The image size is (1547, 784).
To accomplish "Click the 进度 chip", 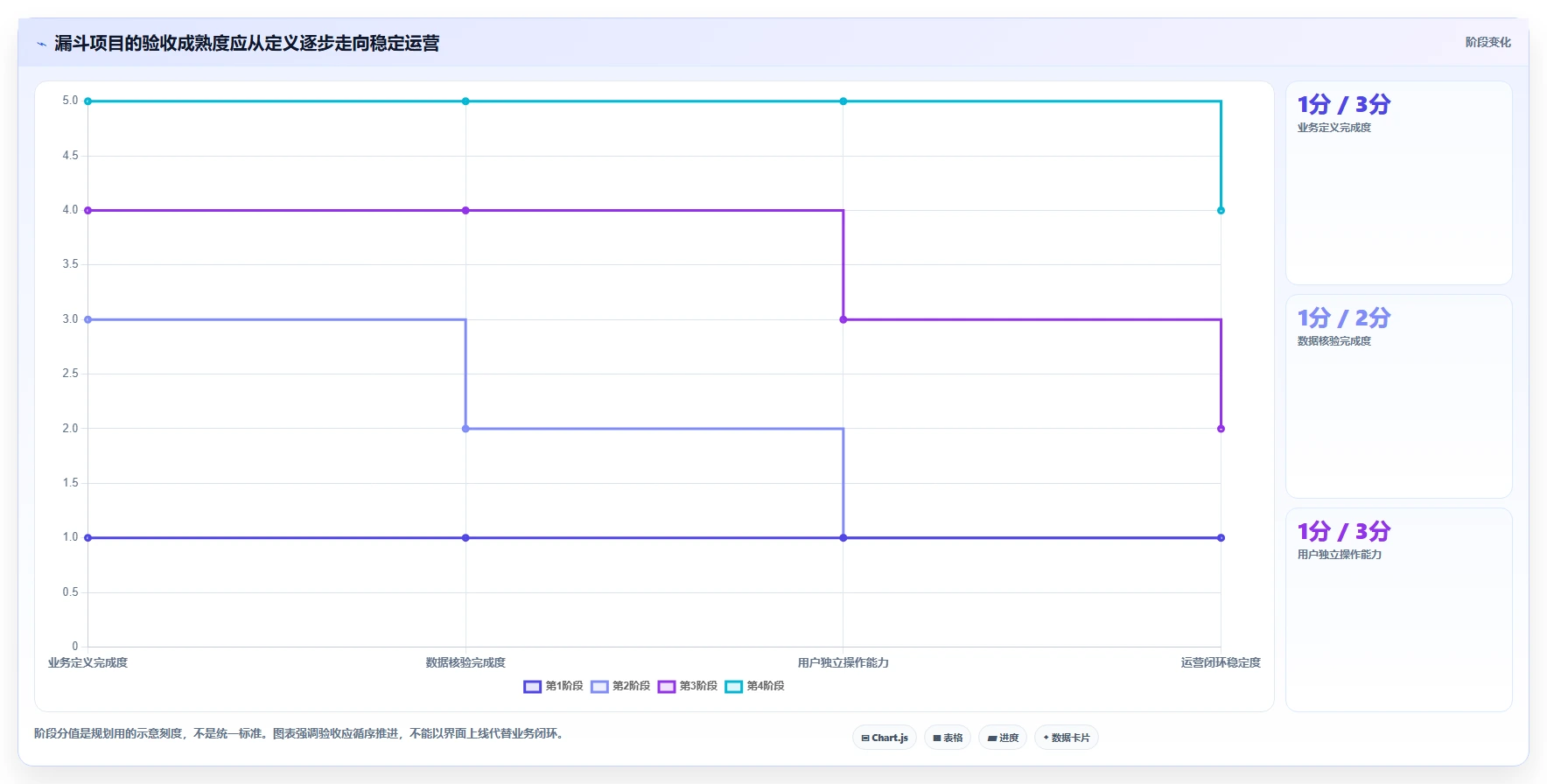I will coord(1003,738).
